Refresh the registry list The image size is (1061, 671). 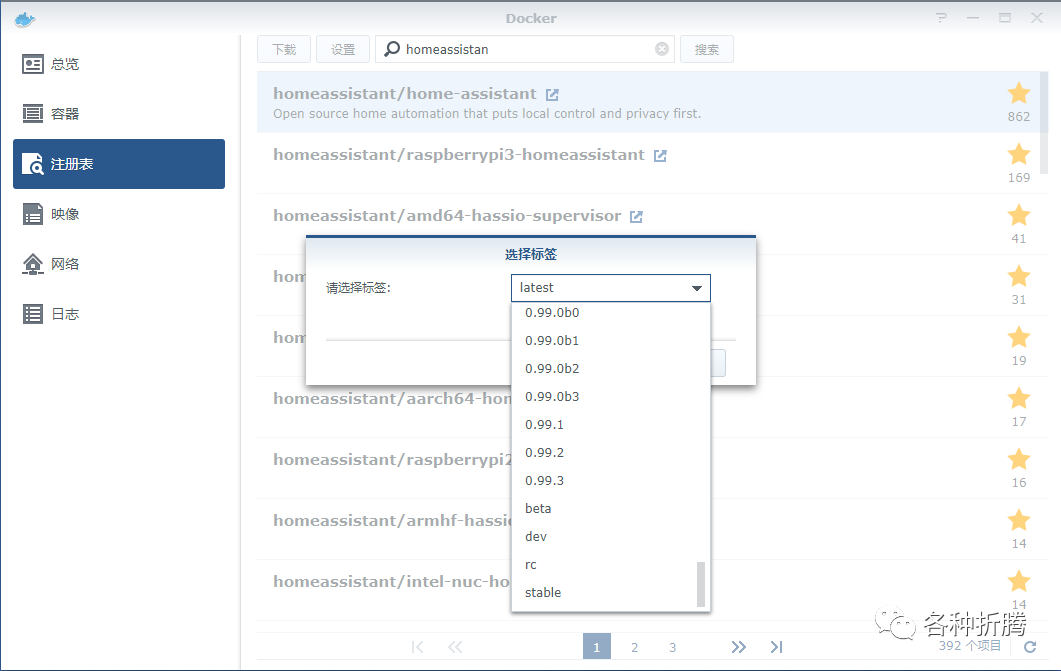[1030, 647]
